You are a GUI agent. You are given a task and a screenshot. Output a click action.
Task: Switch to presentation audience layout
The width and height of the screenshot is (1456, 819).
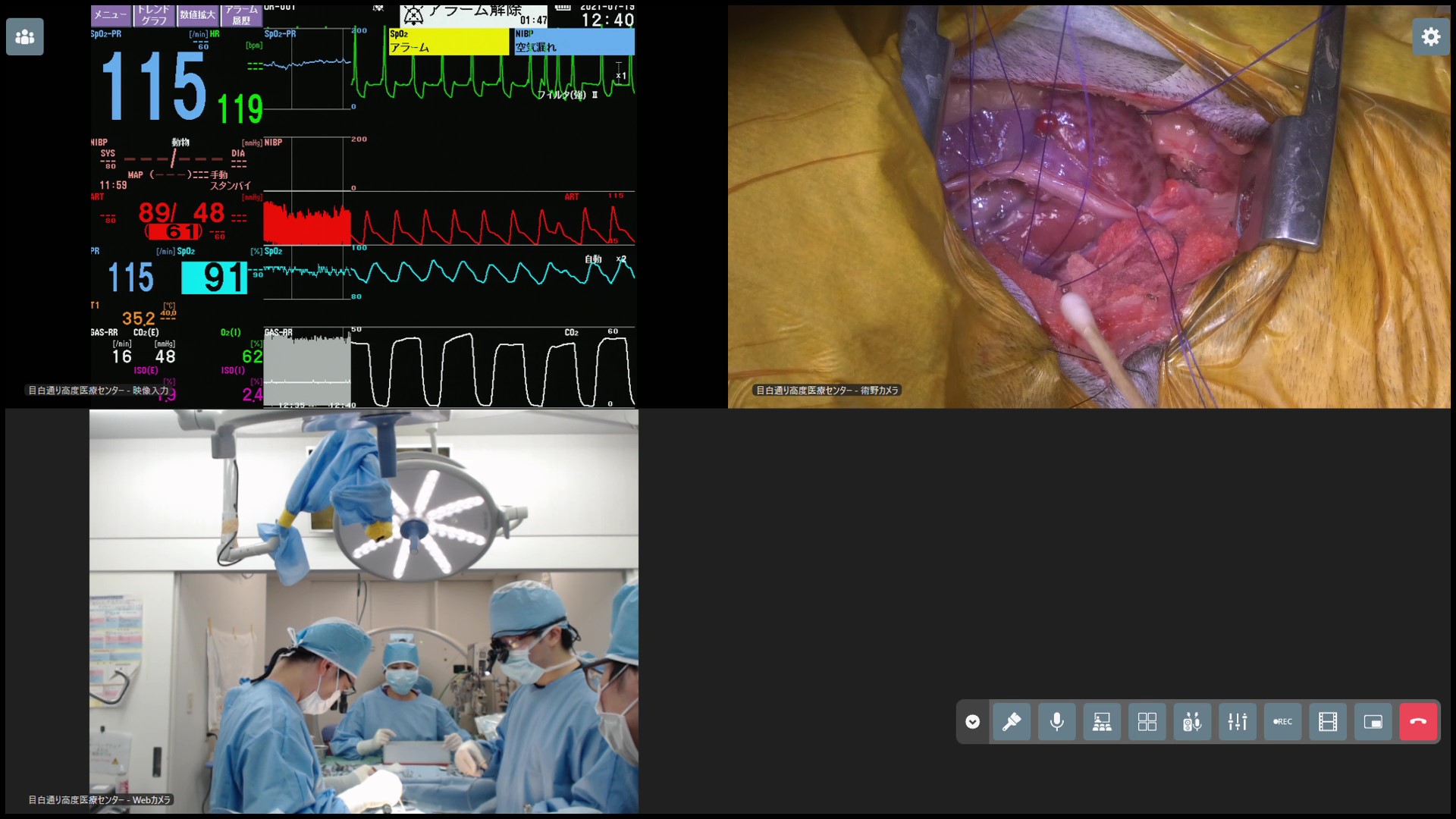tap(1102, 722)
